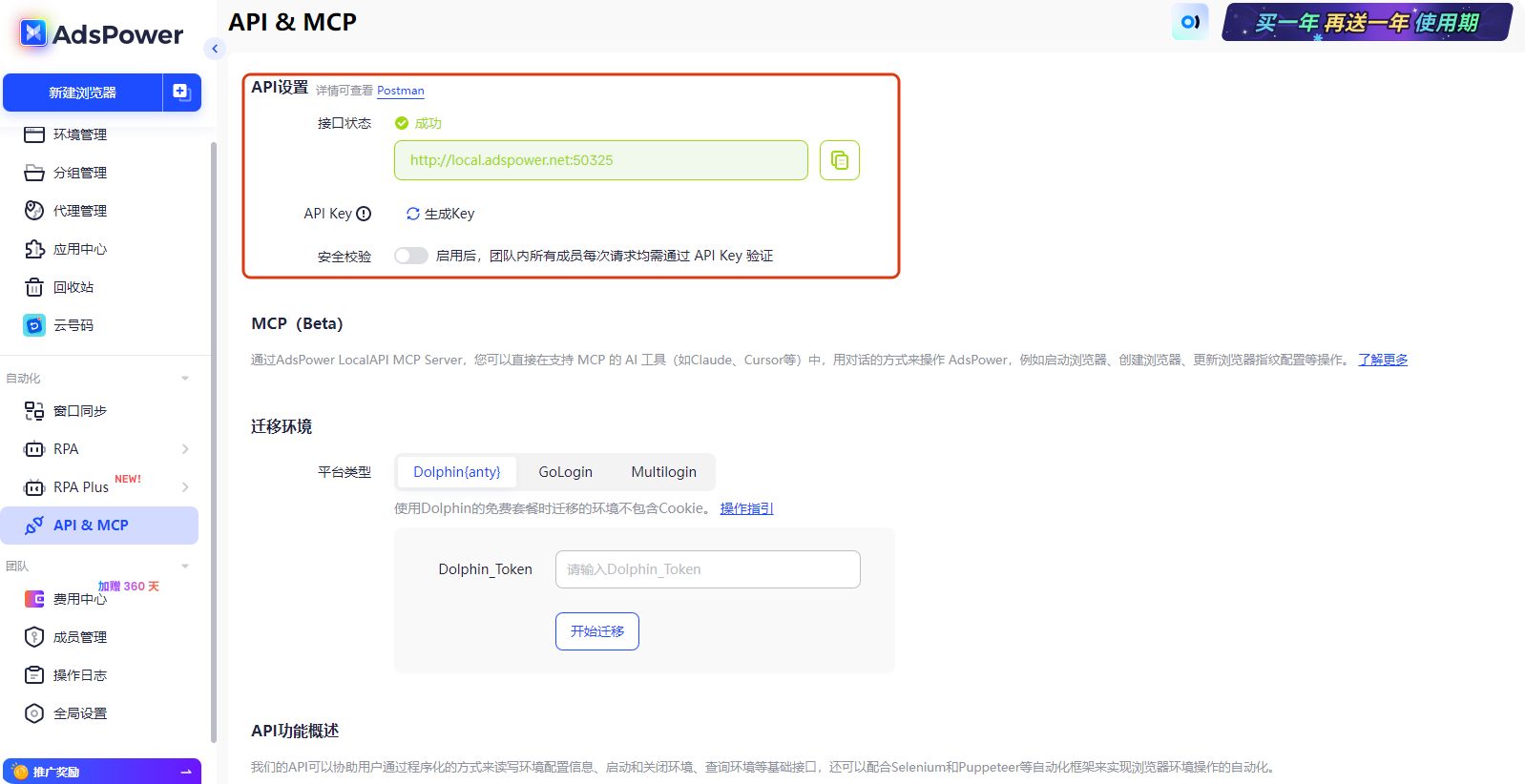Click the 新建浏览器 button
This screenshot has width=1525, height=784.
(x=82, y=93)
